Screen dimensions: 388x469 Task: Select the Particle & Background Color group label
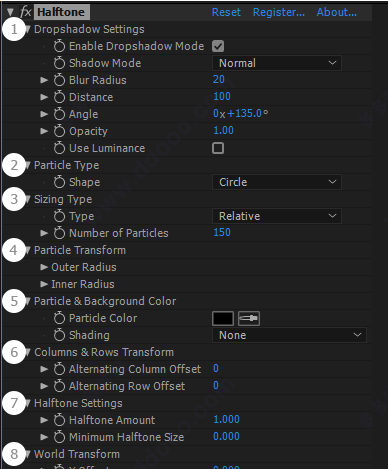point(105,301)
